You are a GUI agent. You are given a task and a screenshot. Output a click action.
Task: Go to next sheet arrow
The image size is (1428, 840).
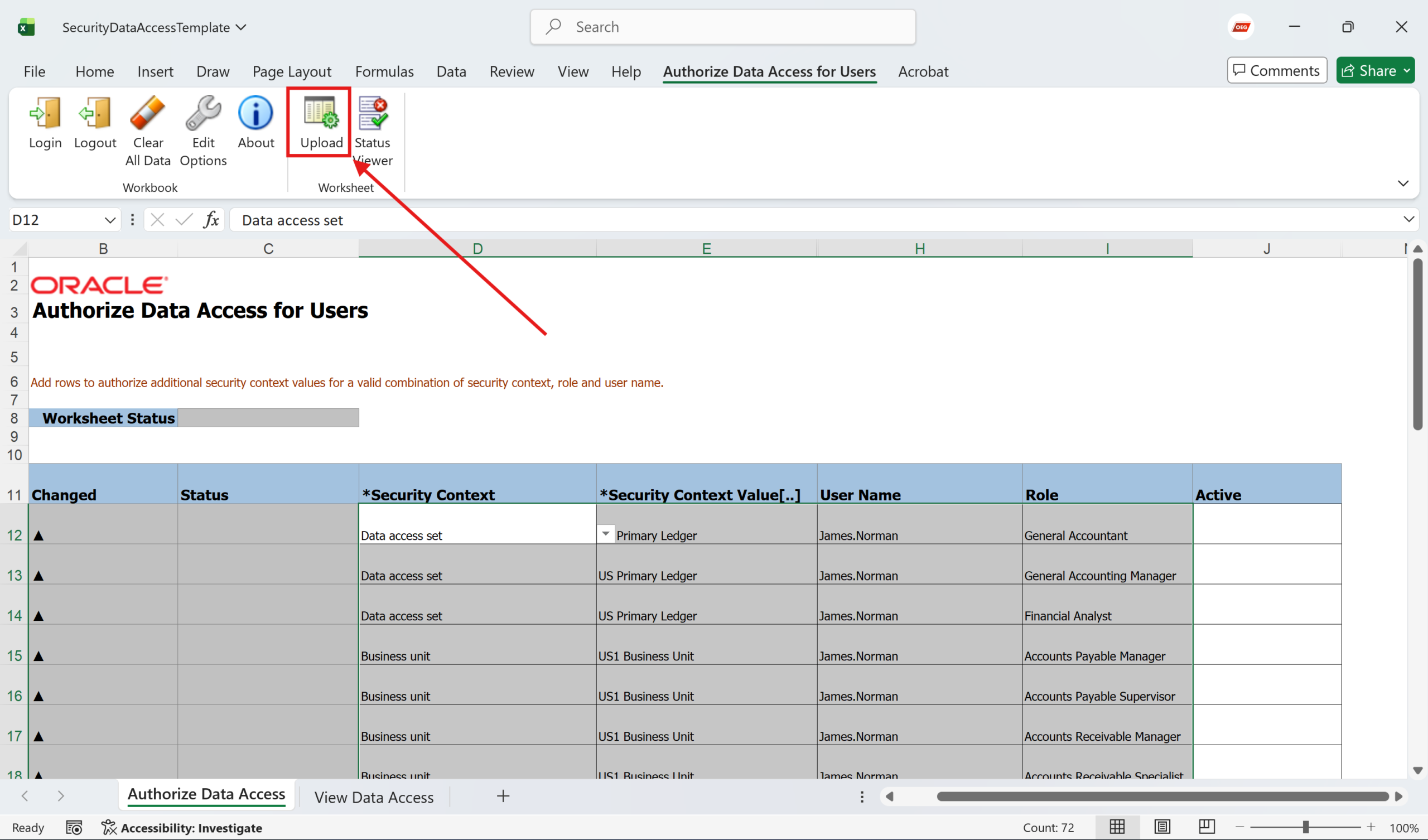click(61, 796)
